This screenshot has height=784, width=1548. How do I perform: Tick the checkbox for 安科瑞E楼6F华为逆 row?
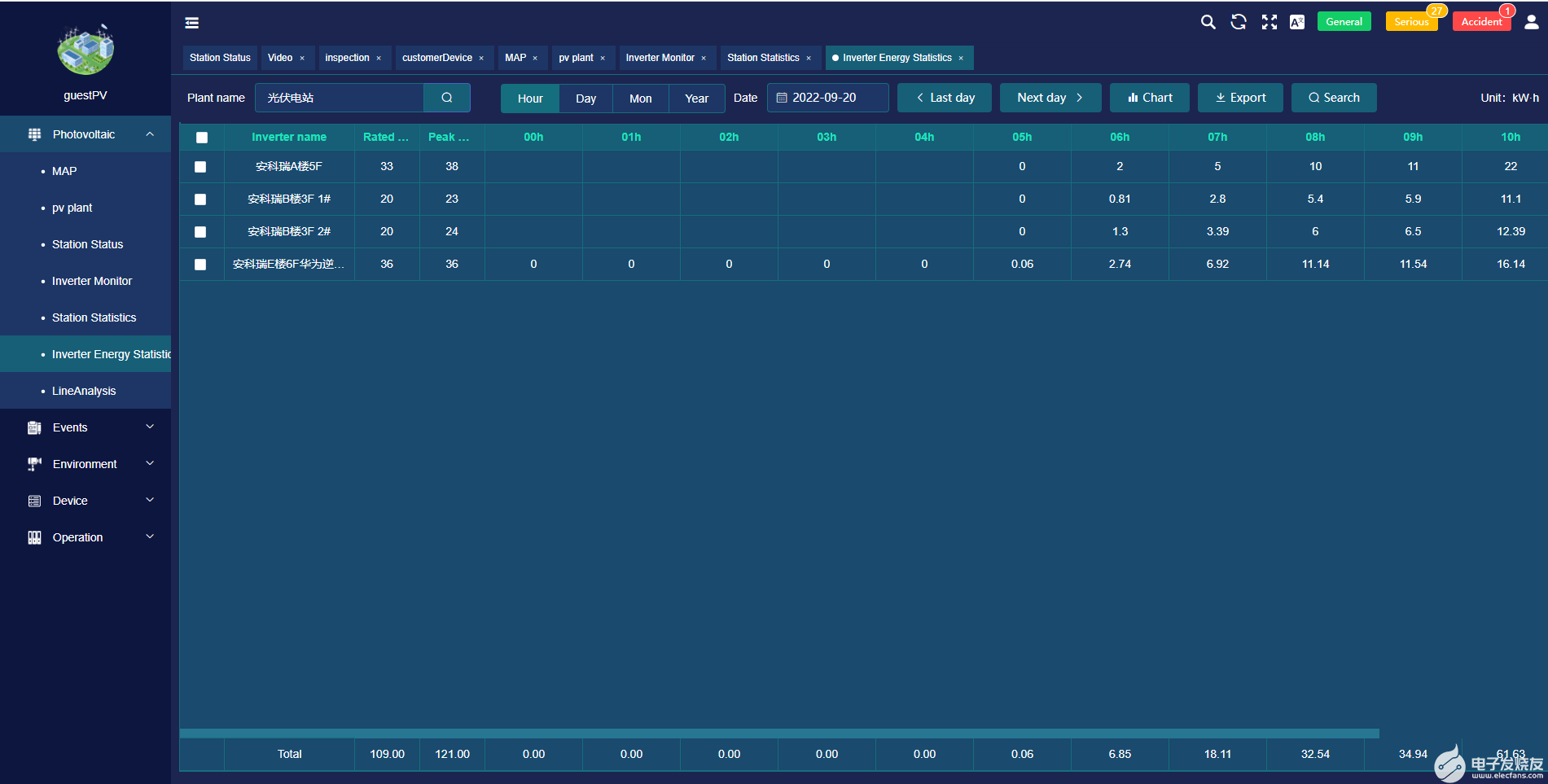[200, 265]
